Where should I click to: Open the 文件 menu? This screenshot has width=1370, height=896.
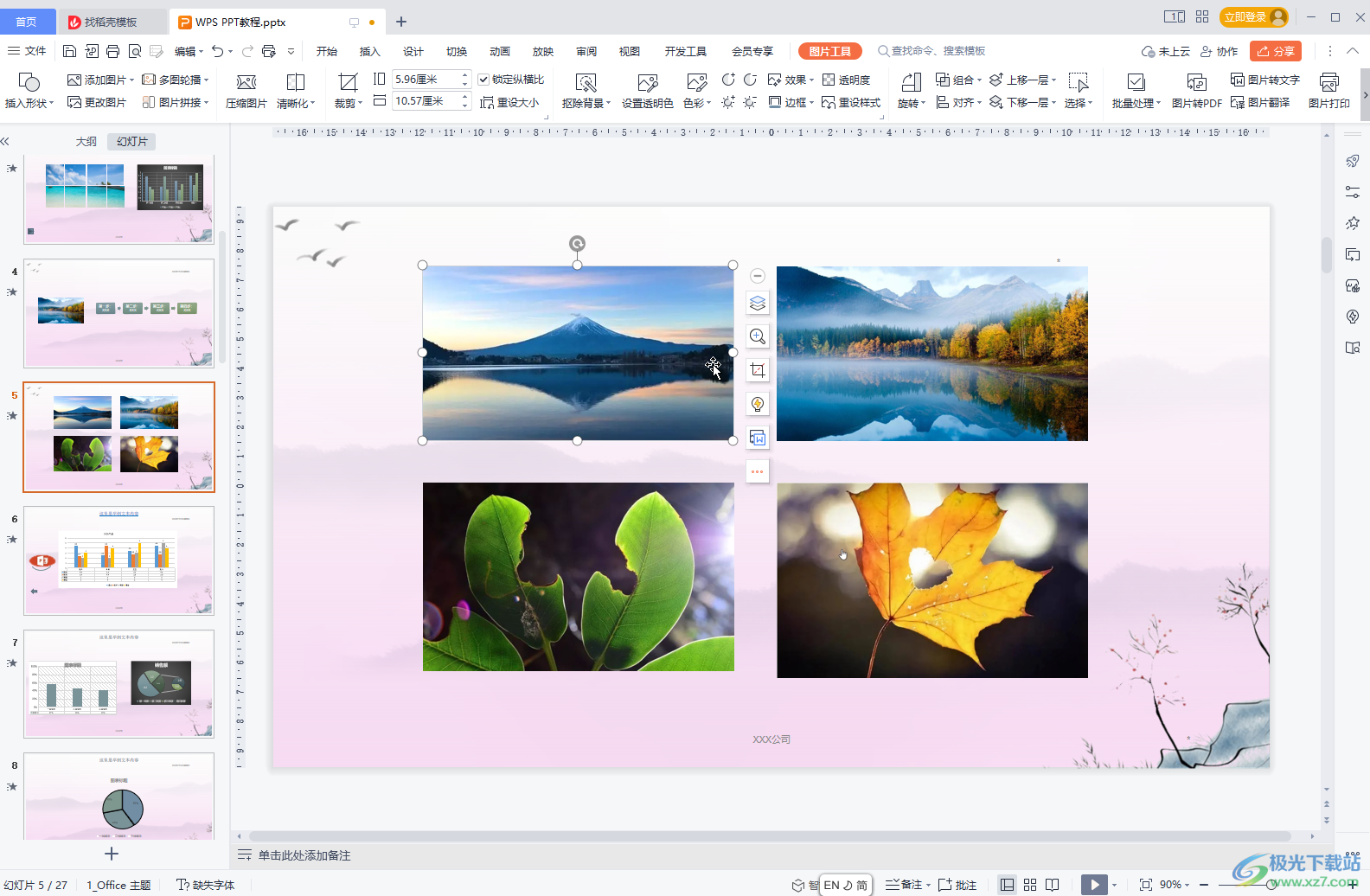click(x=27, y=51)
